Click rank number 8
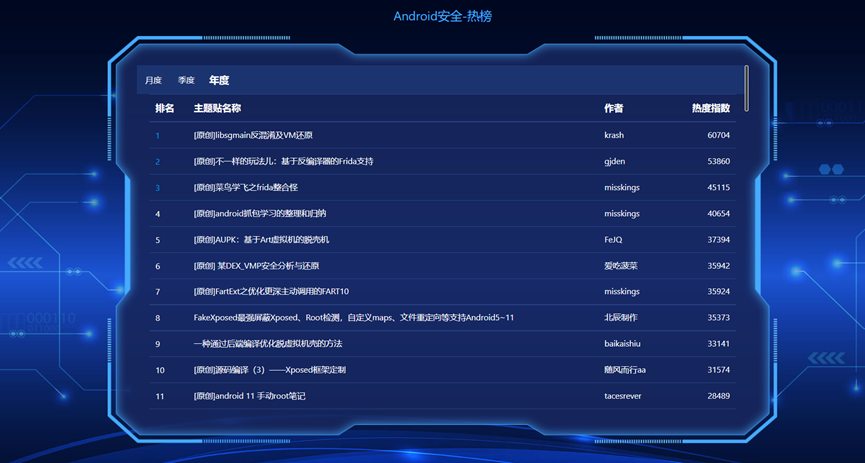The image size is (865, 463). 158,318
